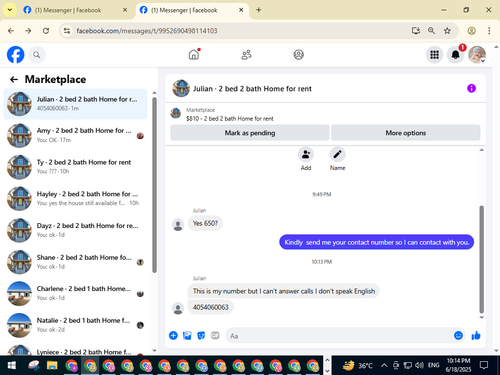The width and height of the screenshot is (500, 375).
Task: View site information icon in address bar
Action: coord(67,31)
